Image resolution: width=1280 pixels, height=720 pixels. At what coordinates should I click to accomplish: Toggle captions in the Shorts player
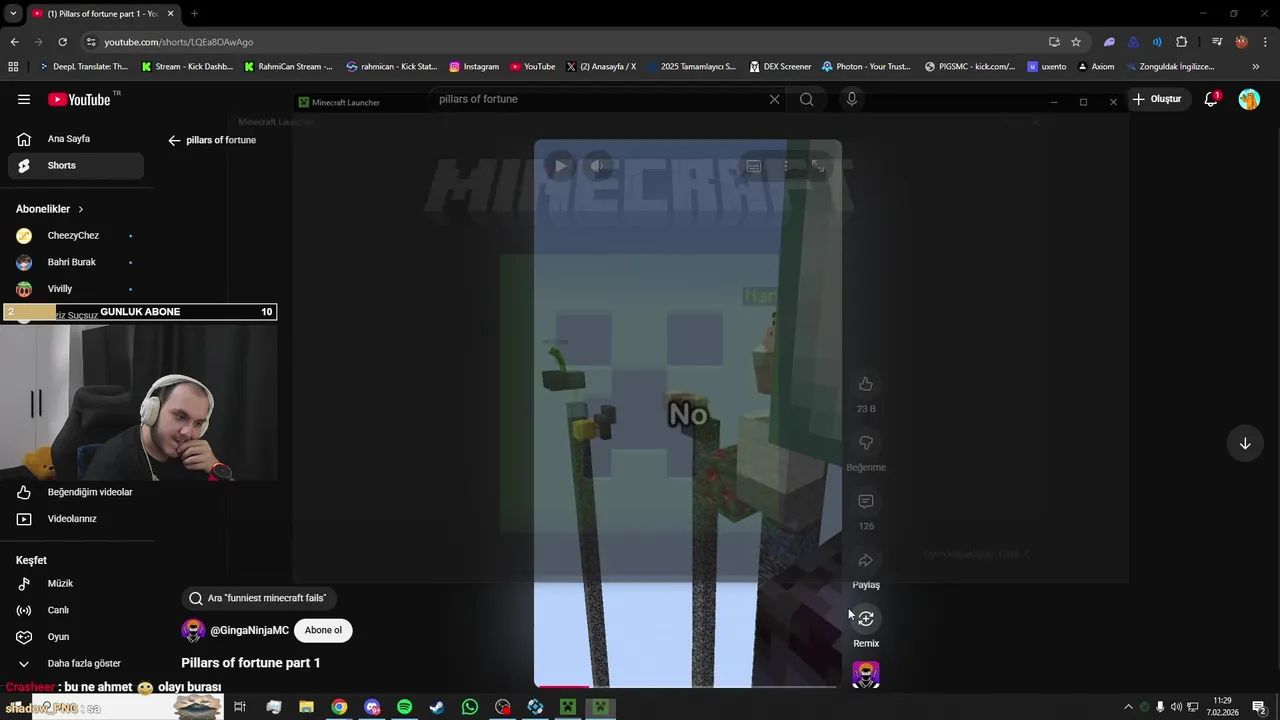click(x=754, y=166)
